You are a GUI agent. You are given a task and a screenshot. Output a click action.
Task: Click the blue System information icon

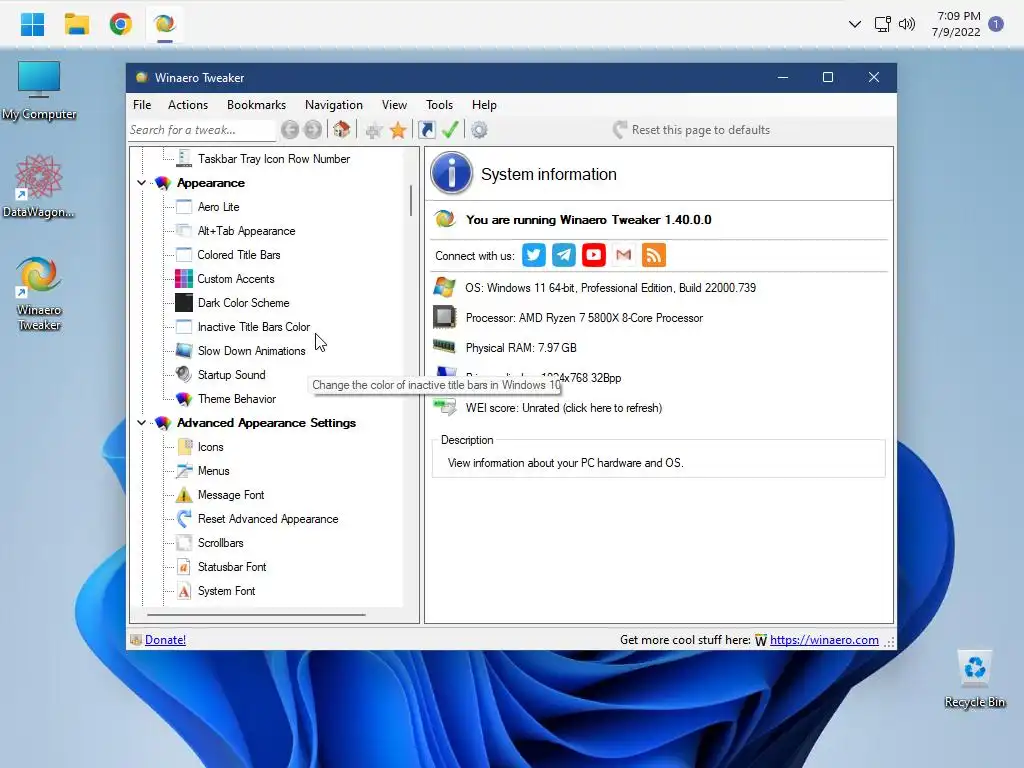click(451, 173)
